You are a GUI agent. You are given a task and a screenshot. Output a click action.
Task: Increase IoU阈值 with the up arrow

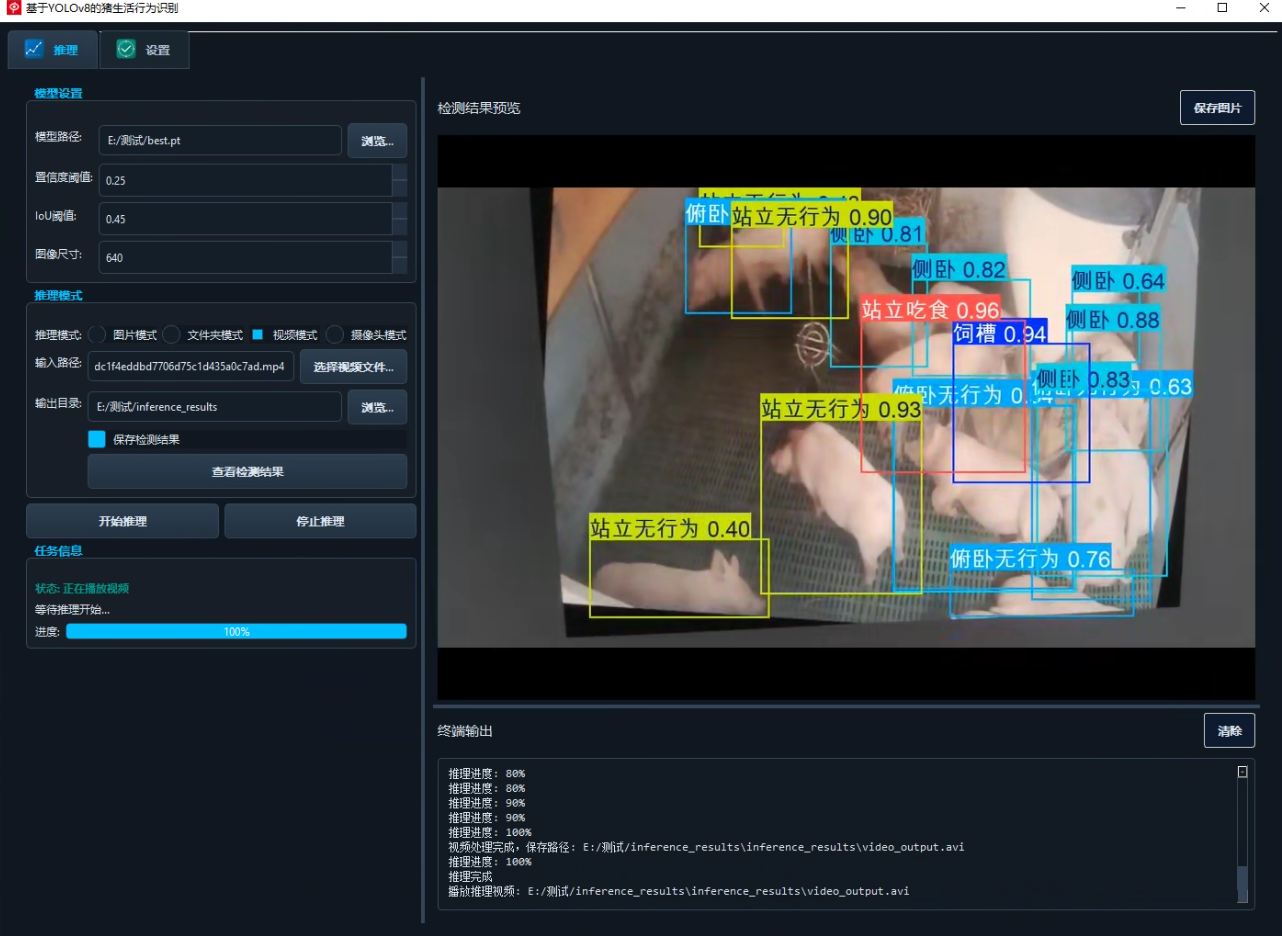click(x=400, y=210)
